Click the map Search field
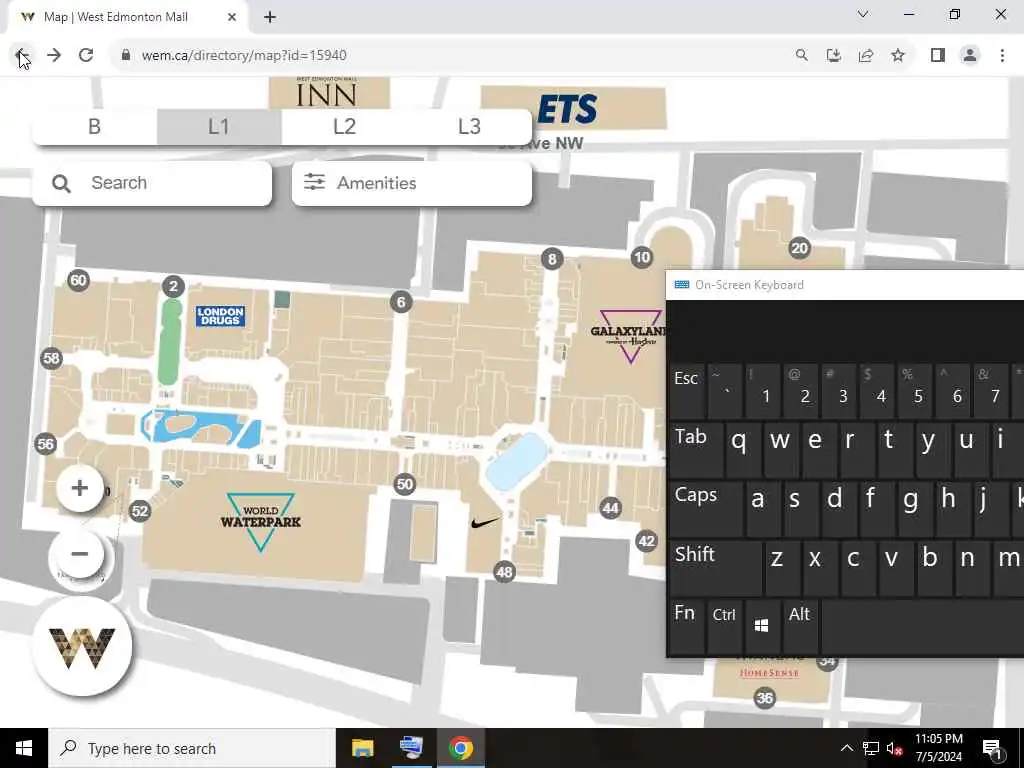The image size is (1024, 768). point(152,183)
